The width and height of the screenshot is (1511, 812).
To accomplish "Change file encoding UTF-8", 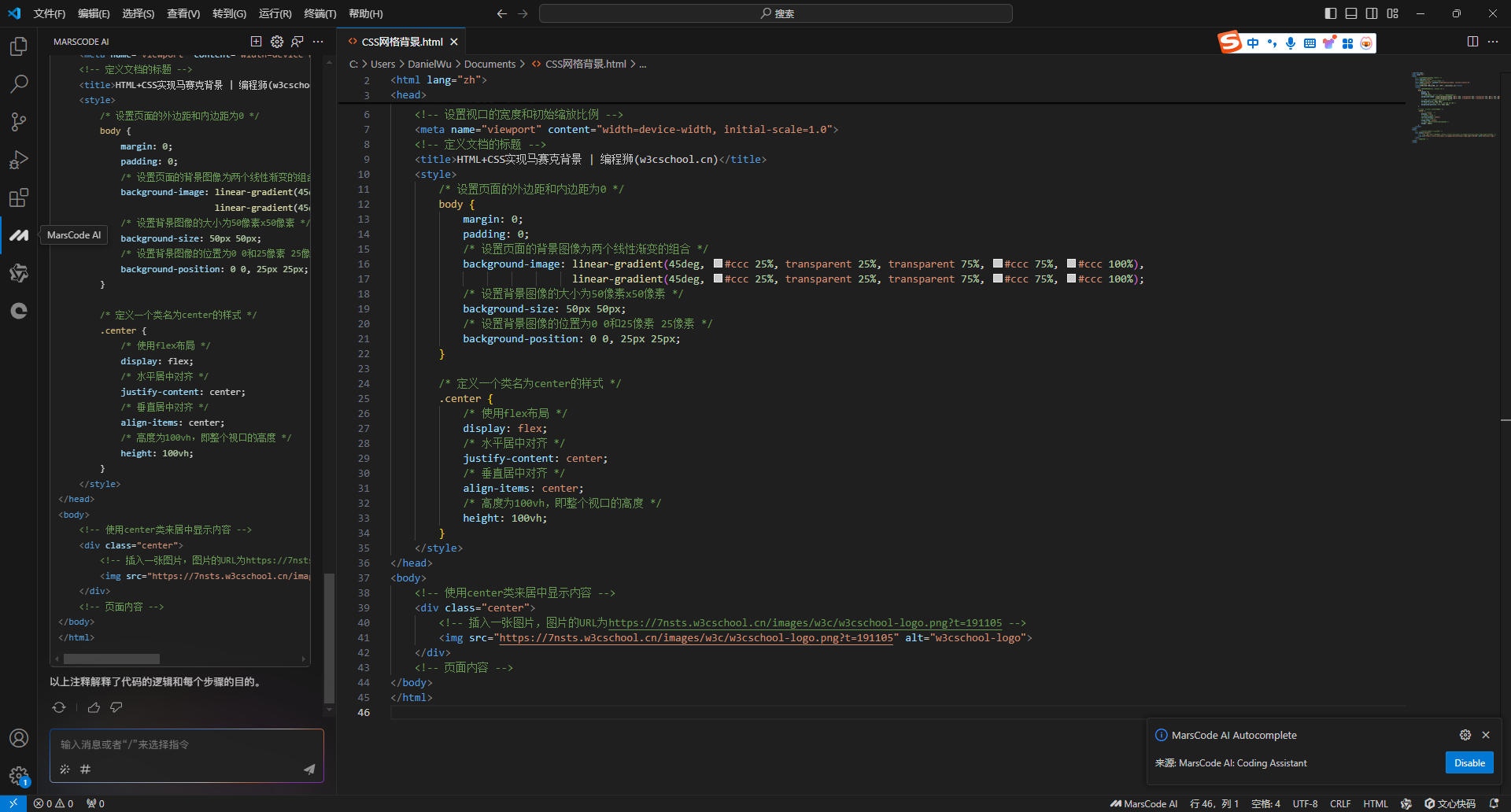I will [1305, 803].
